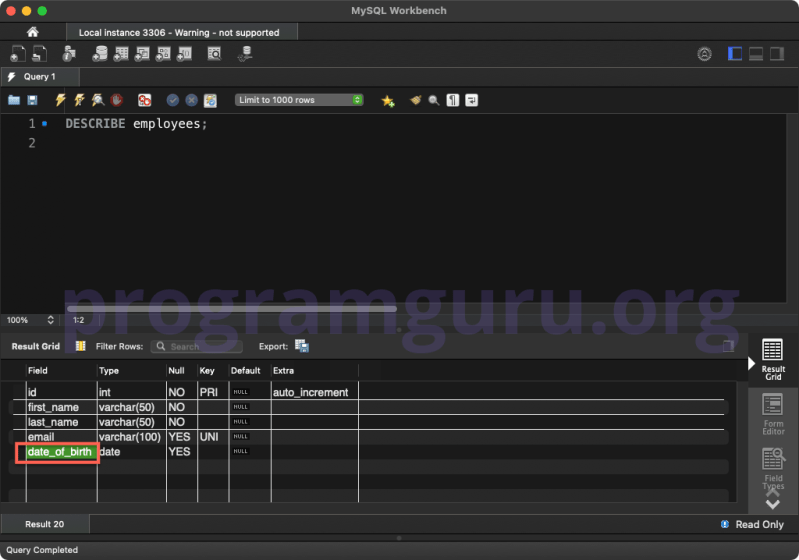799x560 pixels.
Task: Select the first_name field cell
Action: pyautogui.click(x=61, y=407)
